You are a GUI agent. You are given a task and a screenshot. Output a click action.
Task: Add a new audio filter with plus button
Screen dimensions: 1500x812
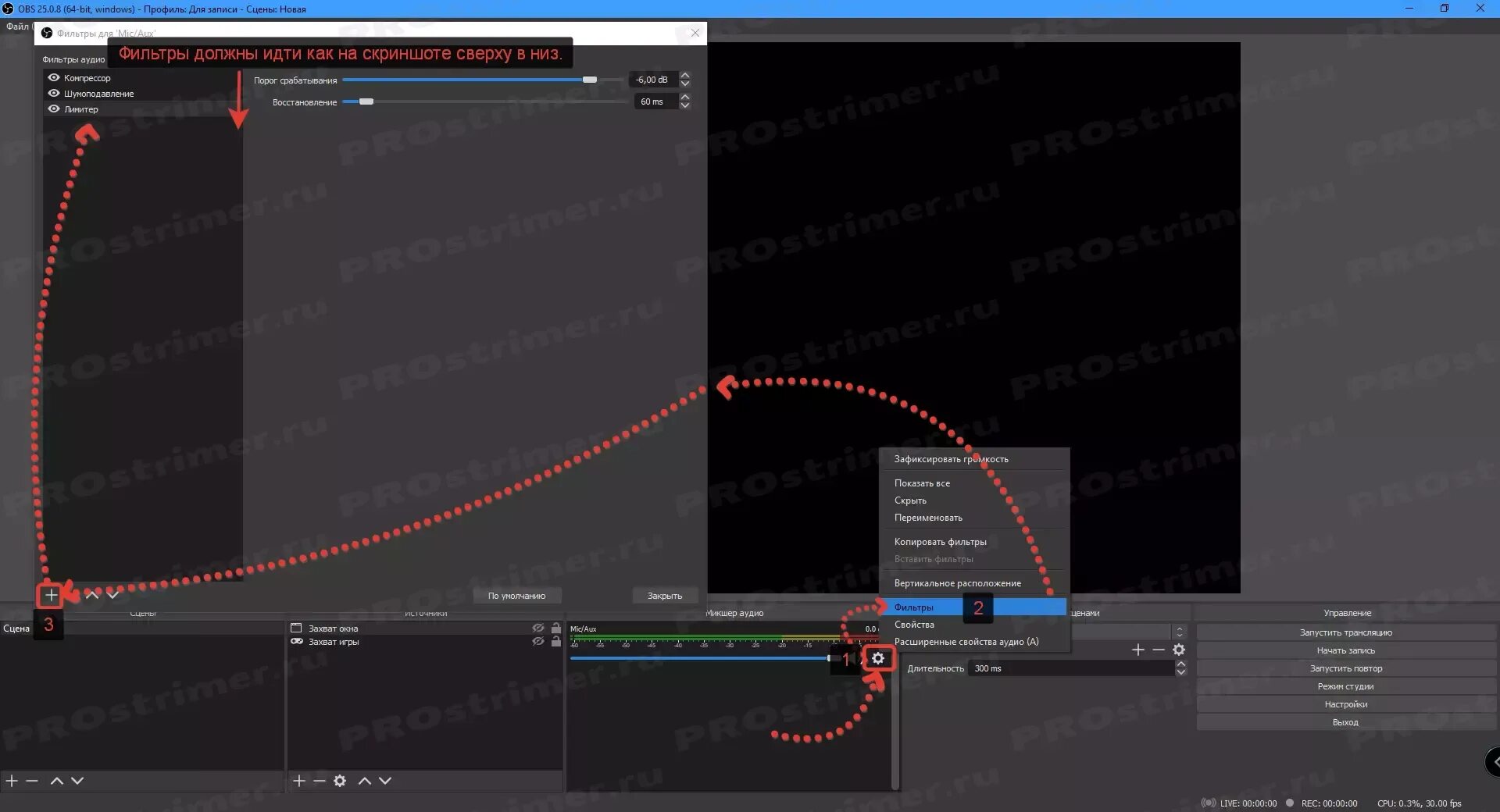pos(51,595)
